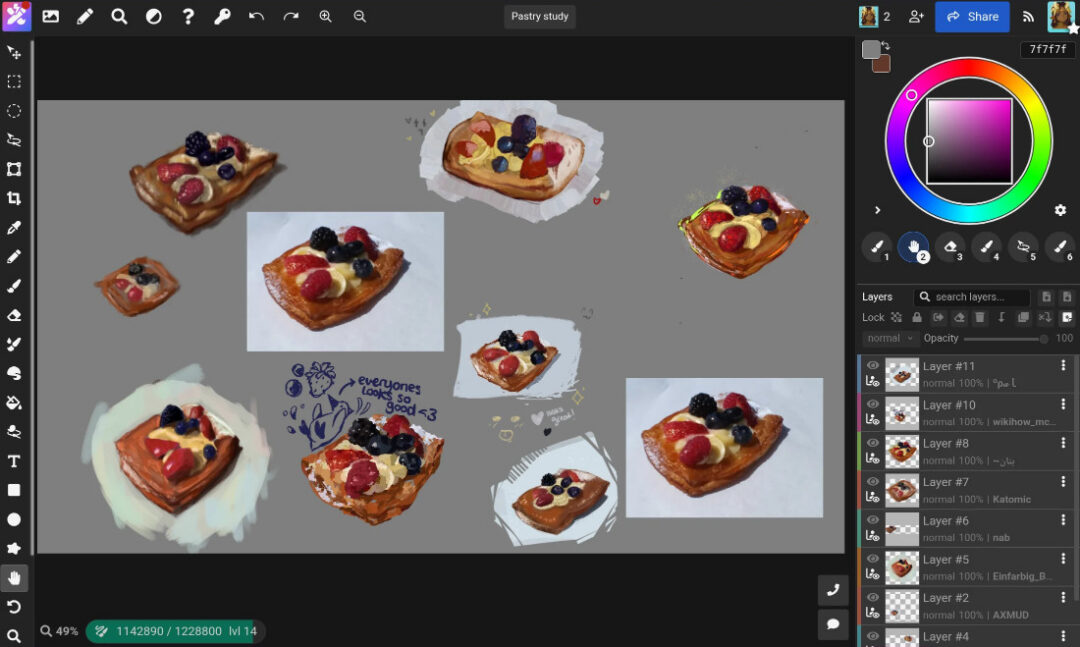Viewport: 1080px width, 647px height.
Task: Select brush preset slot 4
Action: click(x=986, y=247)
